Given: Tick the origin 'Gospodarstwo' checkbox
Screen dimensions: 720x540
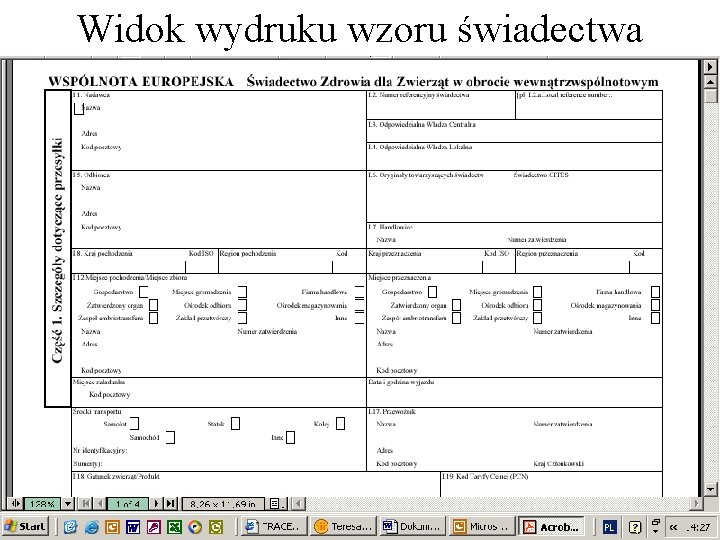Looking at the screenshot, I should click(x=144, y=292).
